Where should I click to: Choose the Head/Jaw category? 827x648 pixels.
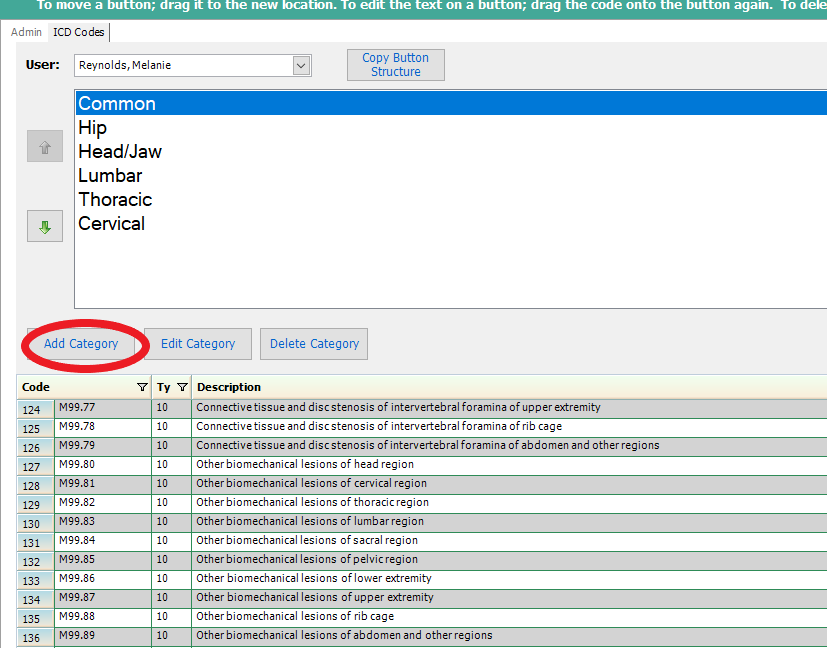[x=120, y=152]
